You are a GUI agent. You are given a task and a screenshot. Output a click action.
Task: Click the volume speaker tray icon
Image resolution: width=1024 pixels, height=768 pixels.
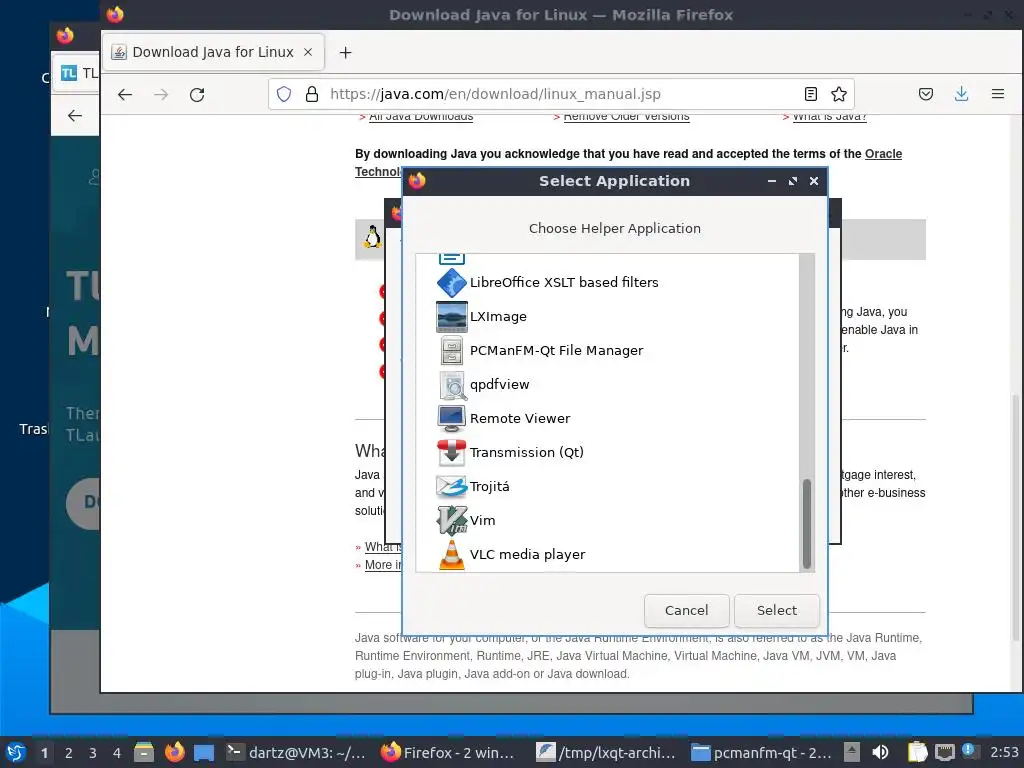pos(880,752)
